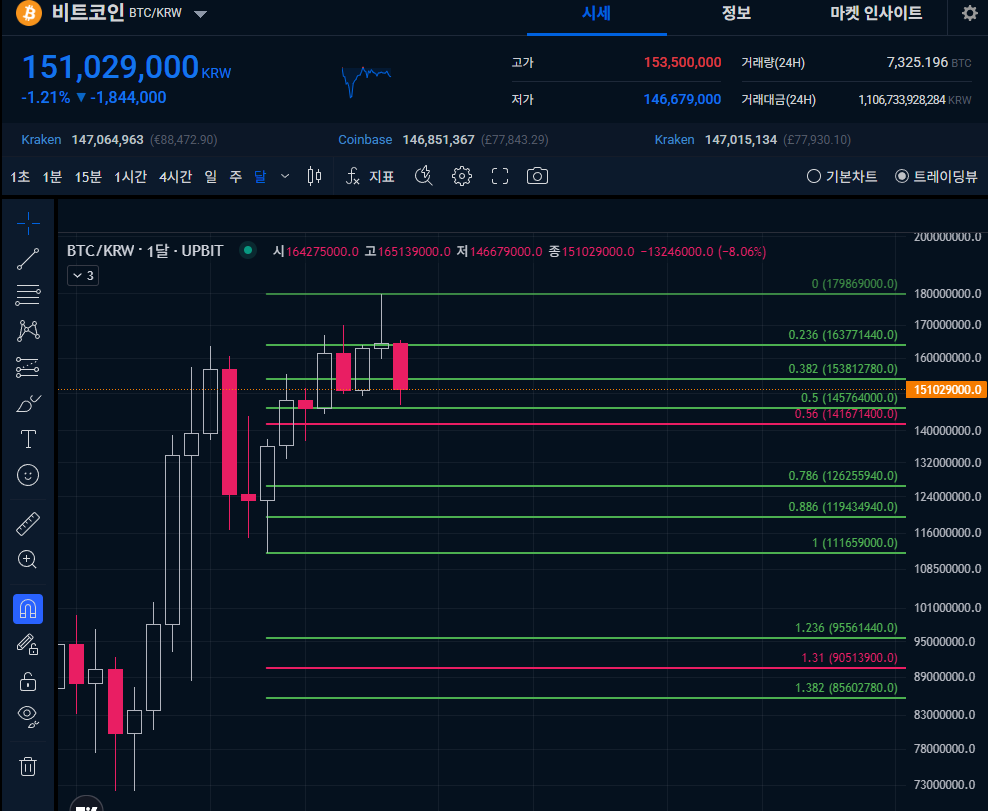Click the Fibonacci 0 (179869000.0) label
The image size is (988, 811).
854,284
